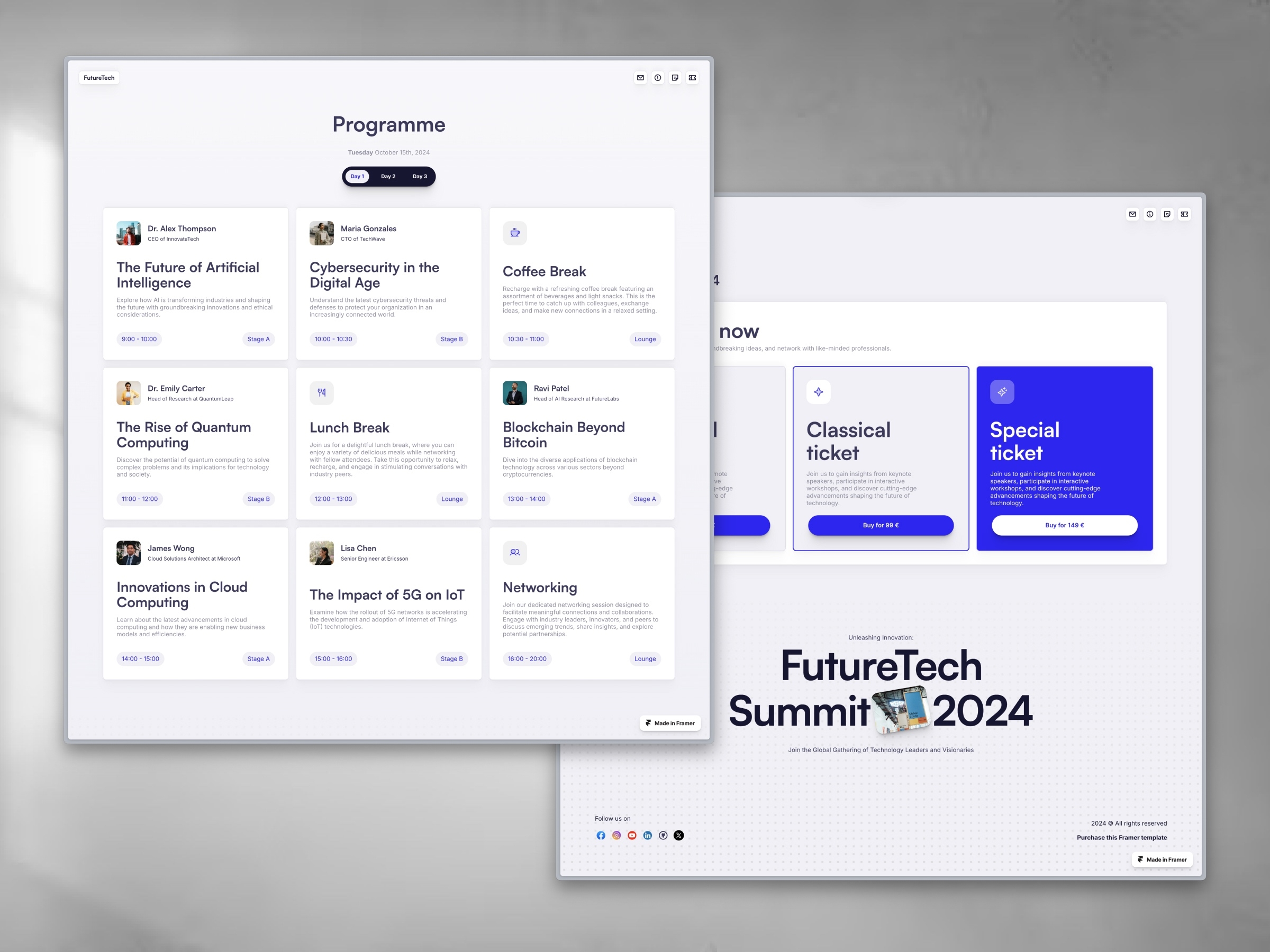
Task: Click Buy for 99€ Classical ticket button
Action: 878,524
